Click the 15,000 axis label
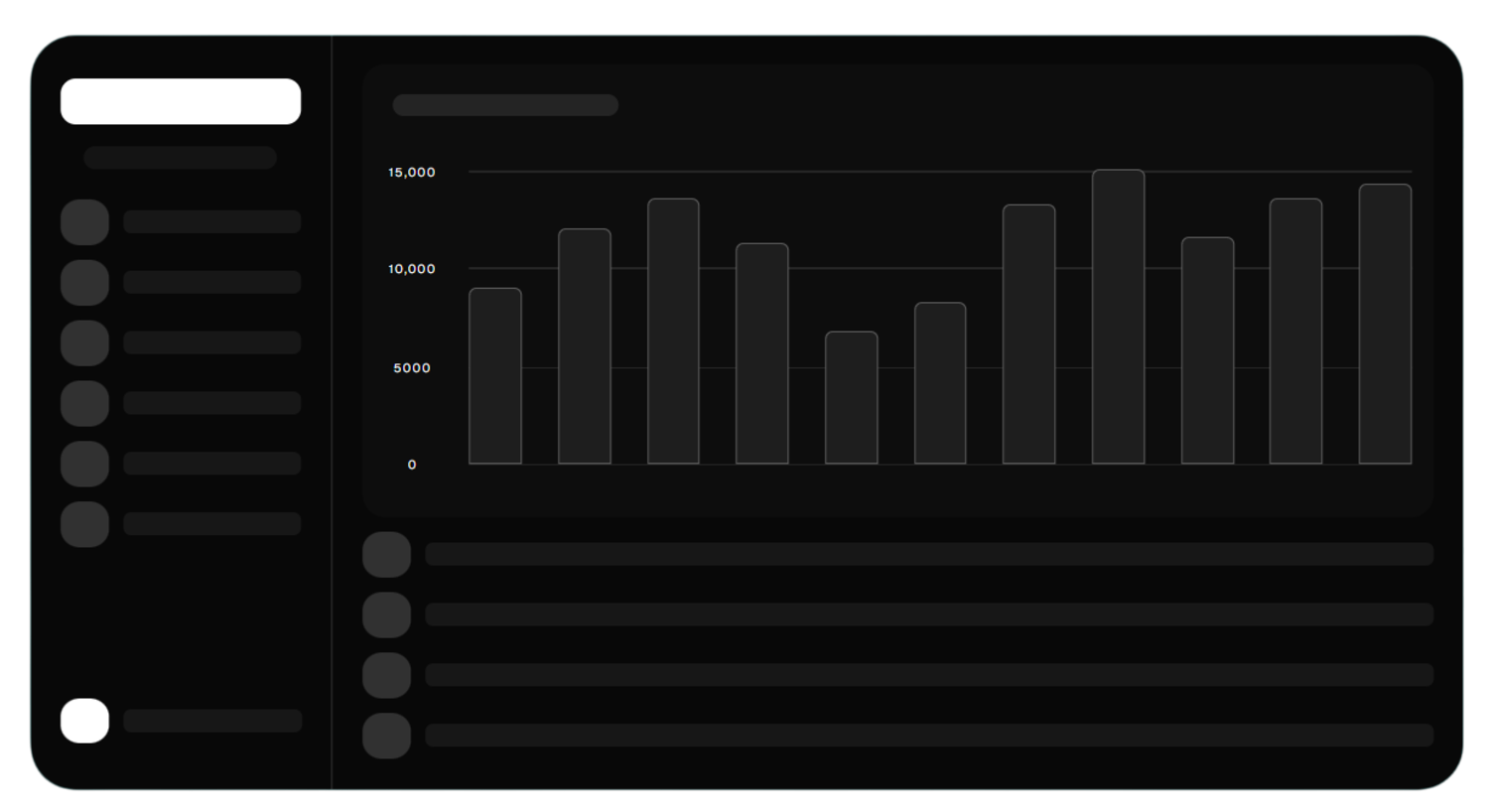Viewport: 1489px width, 812px height. 411,173
